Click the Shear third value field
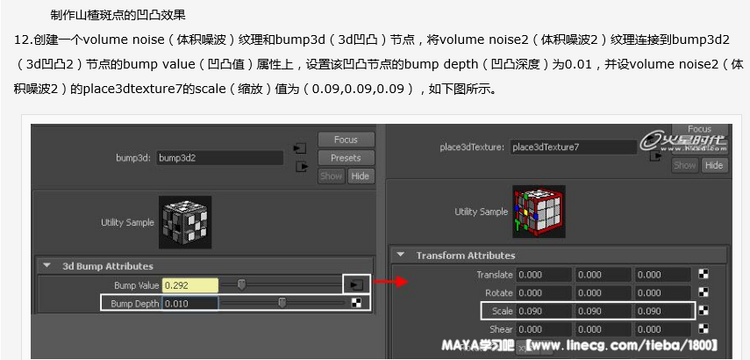This screenshot has width=750, height=360. pos(663,329)
